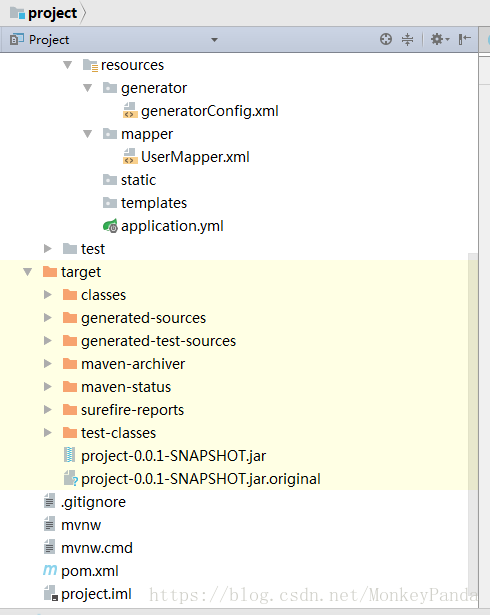Image resolution: width=490 pixels, height=615 pixels.
Task: Expand the generated-test-sources folder
Action: pyautogui.click(x=47, y=341)
